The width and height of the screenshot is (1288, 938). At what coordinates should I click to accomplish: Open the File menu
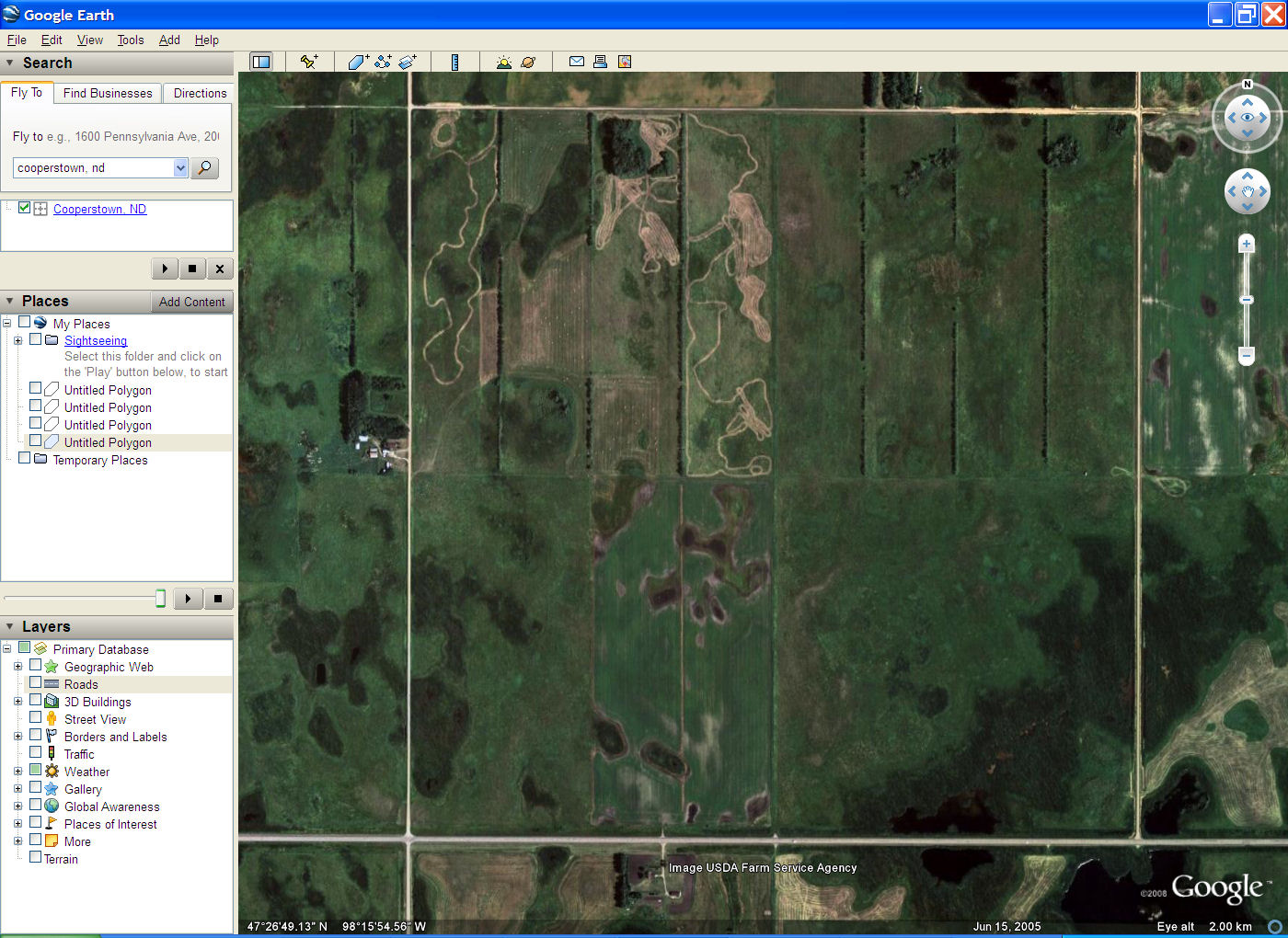[x=17, y=40]
